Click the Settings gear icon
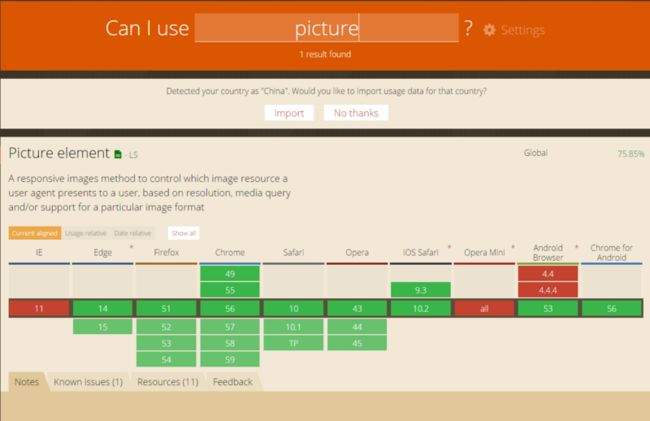The width and height of the screenshot is (650, 421). point(490,30)
